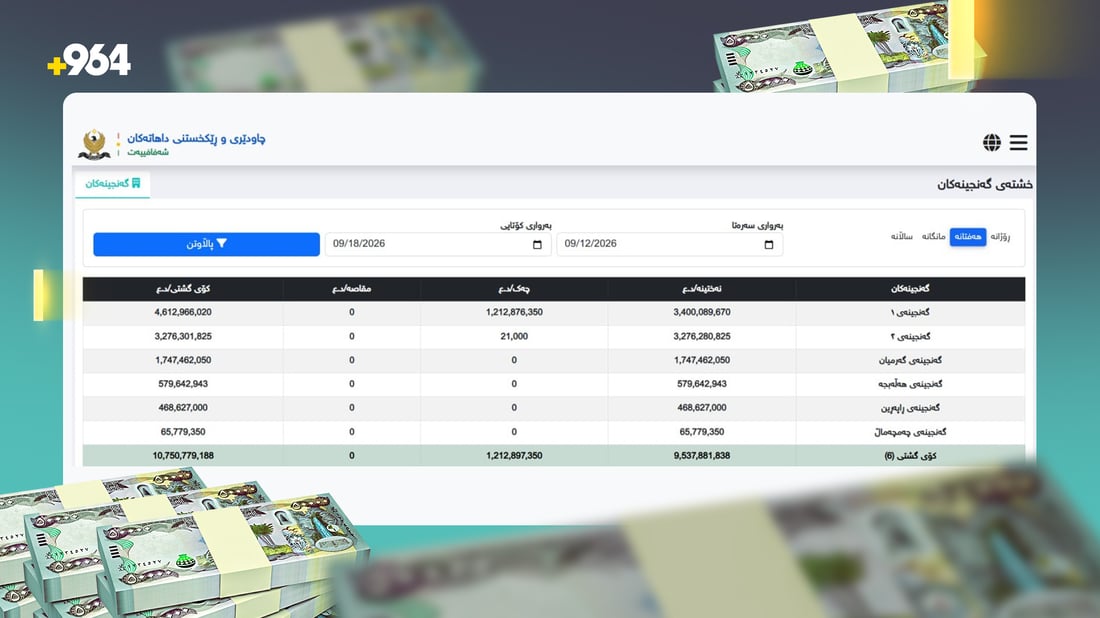Focus the start date field 09/12/2026
This screenshot has width=1100, height=618.
coord(670,244)
